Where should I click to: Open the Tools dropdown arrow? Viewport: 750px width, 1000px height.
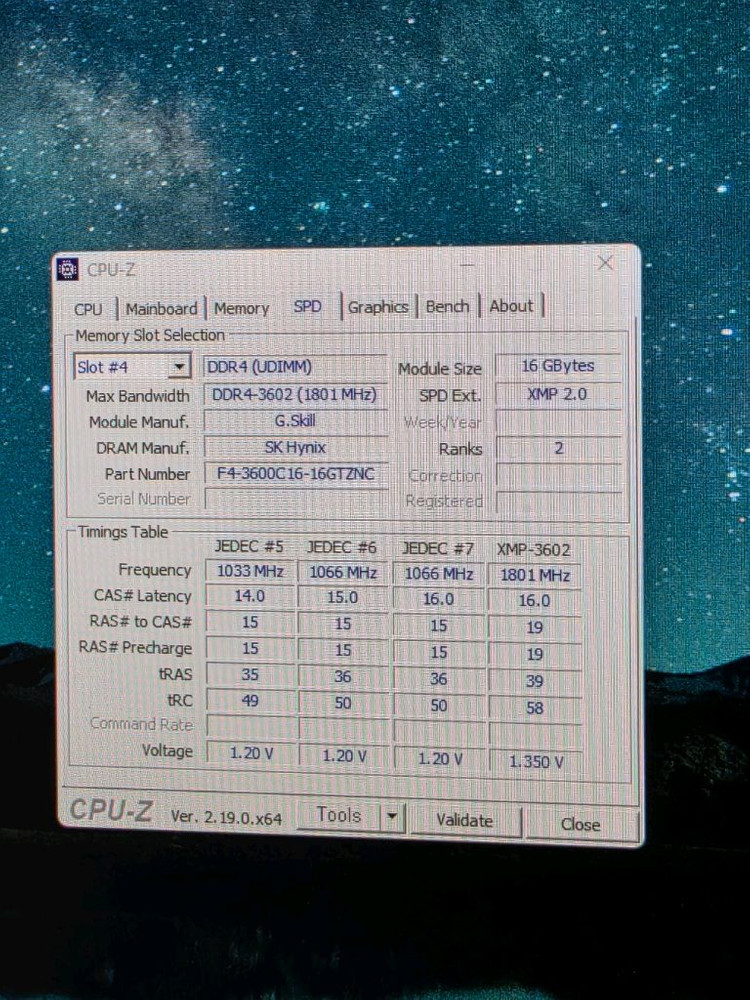click(x=392, y=816)
